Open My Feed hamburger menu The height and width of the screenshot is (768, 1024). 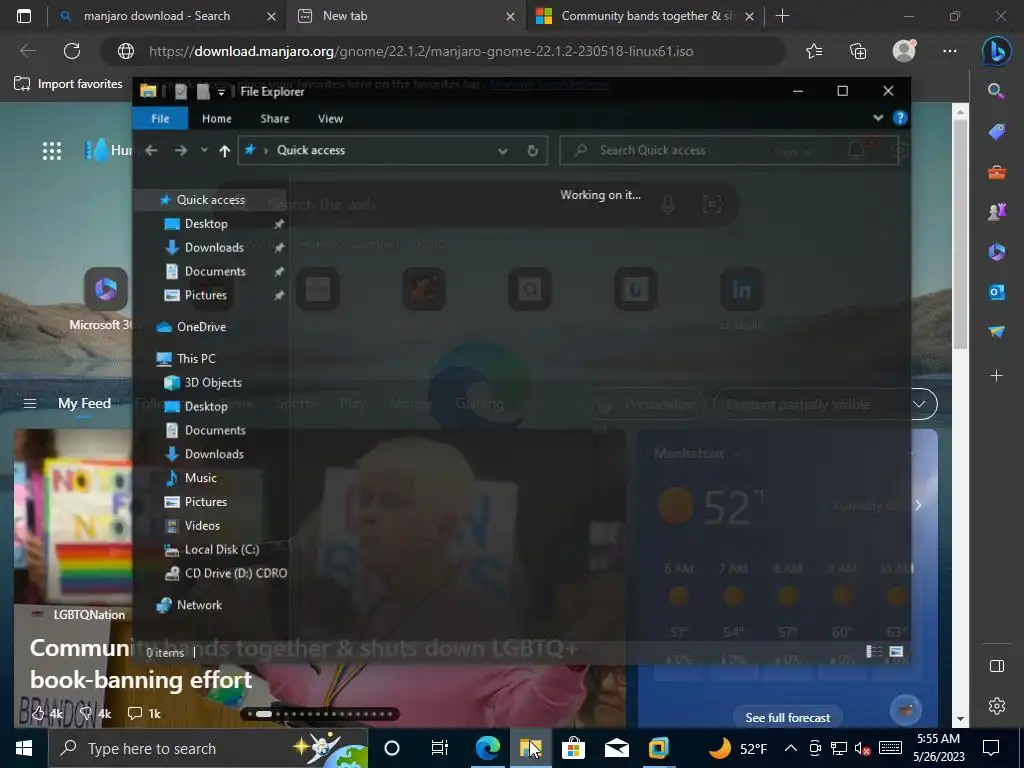pos(29,404)
